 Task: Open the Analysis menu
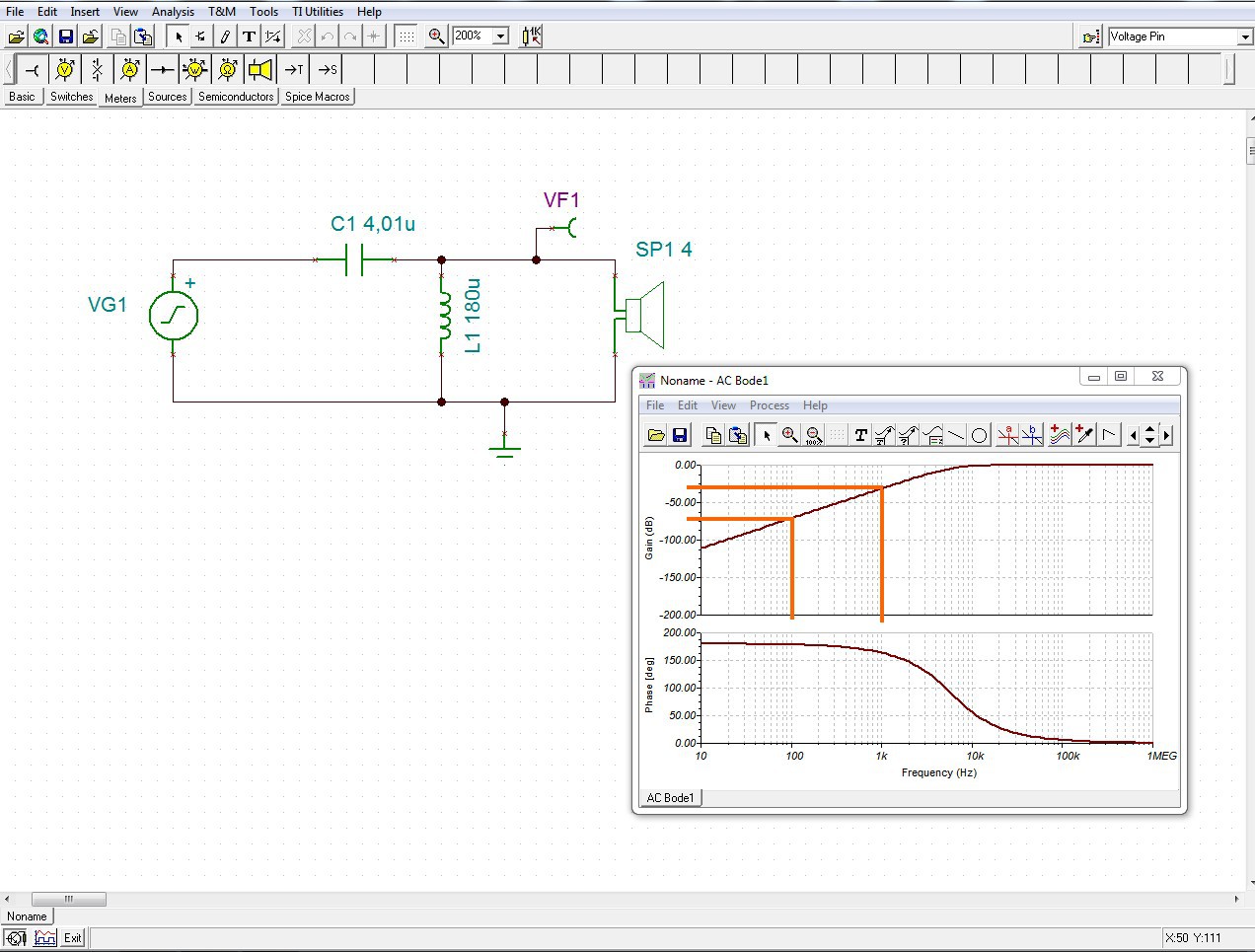173,12
